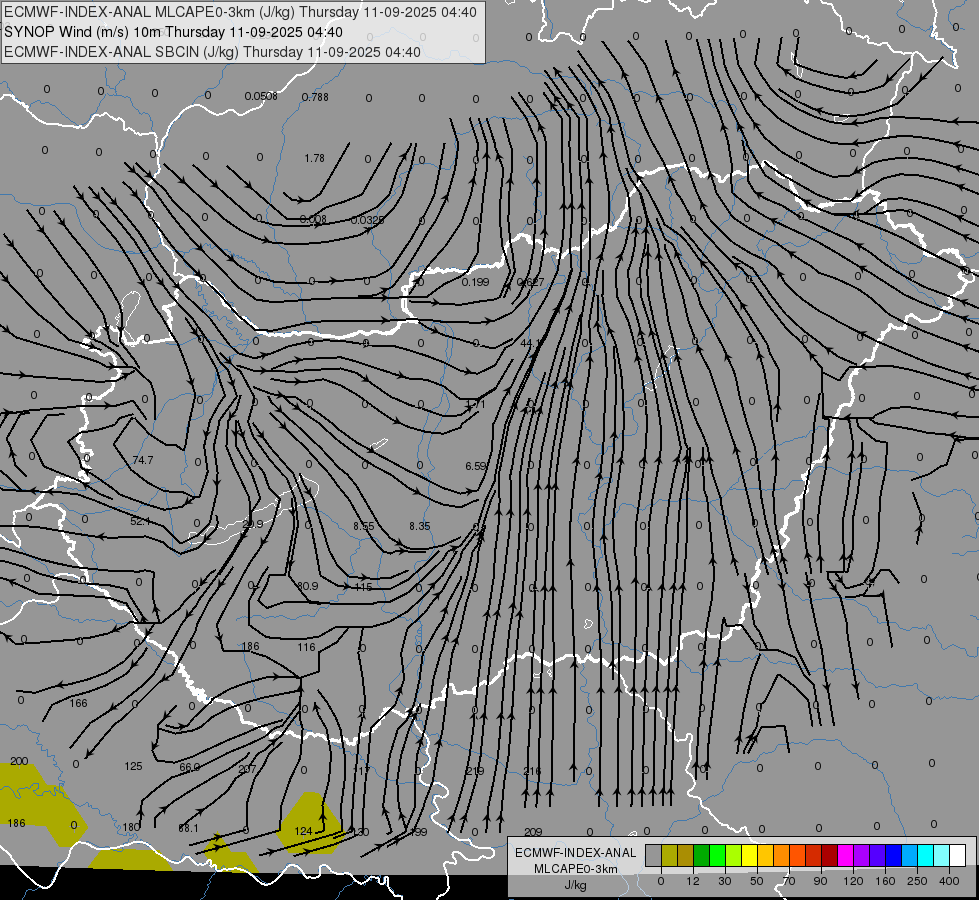Pick the olive-yellow legend swatch above 0

[669, 856]
